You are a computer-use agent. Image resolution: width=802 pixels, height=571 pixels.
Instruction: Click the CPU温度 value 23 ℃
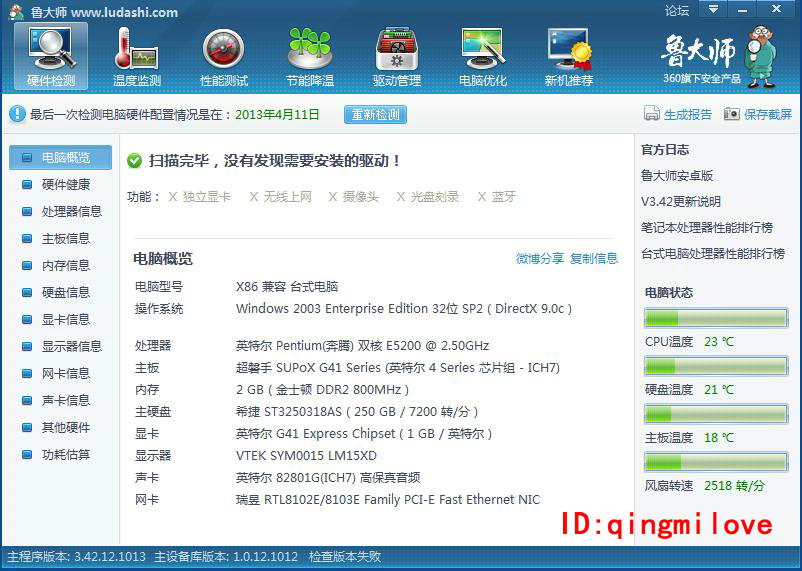coord(719,342)
